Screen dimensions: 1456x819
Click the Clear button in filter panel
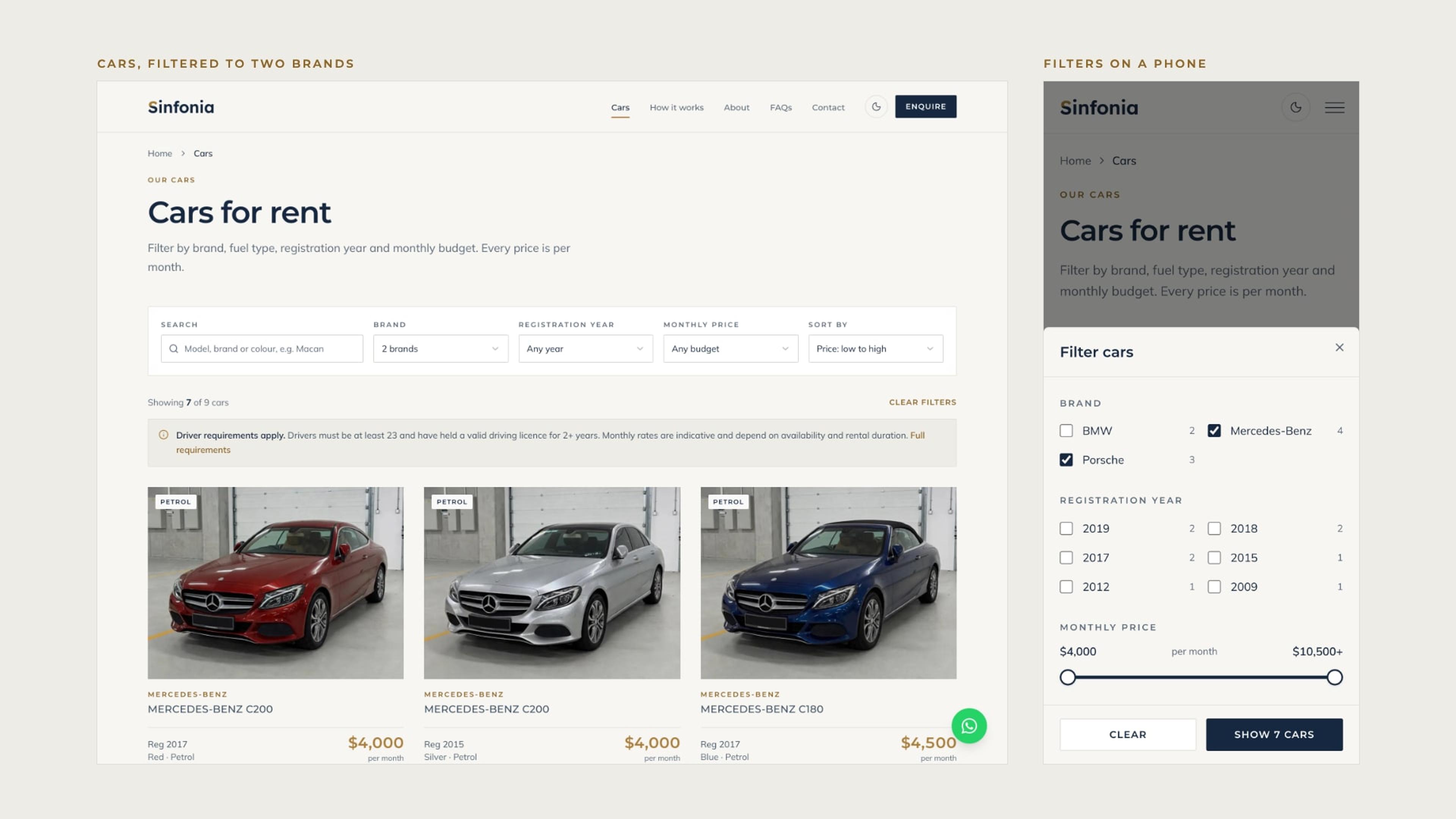1128,734
